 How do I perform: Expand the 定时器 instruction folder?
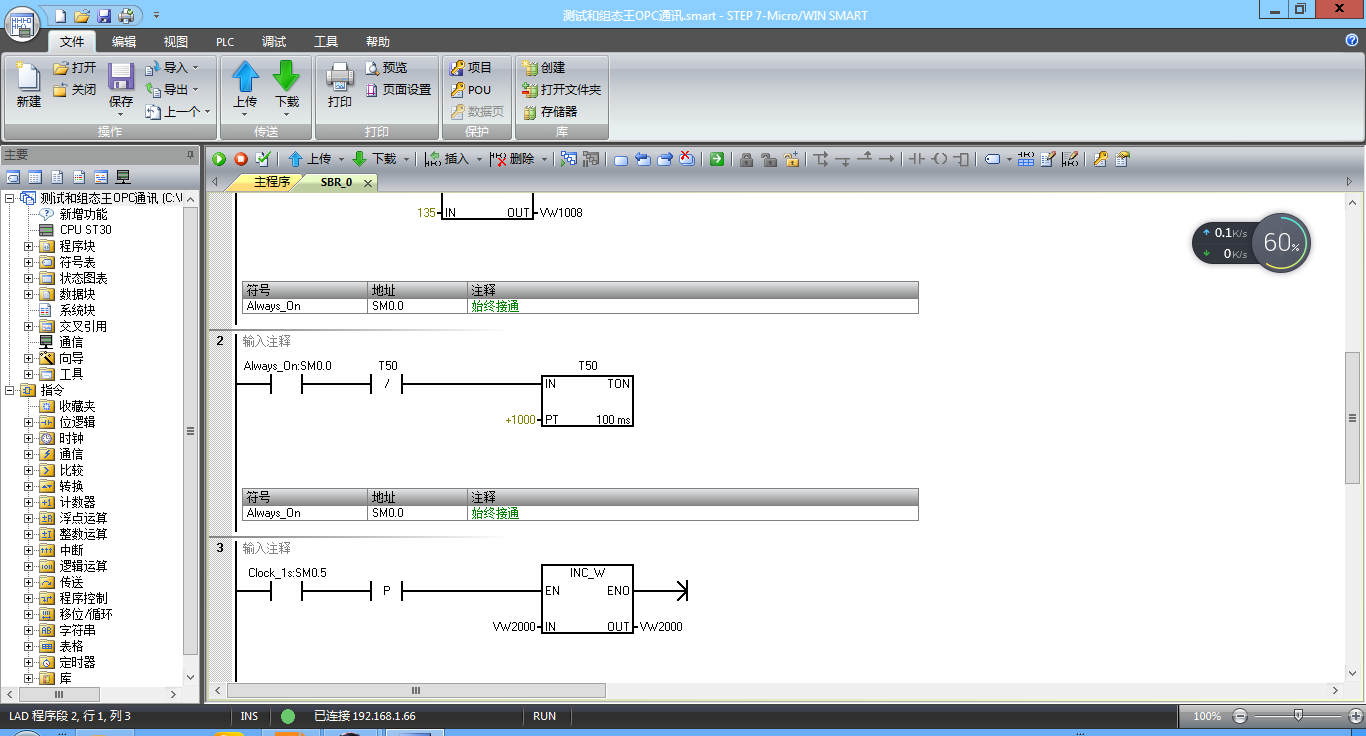pos(29,662)
